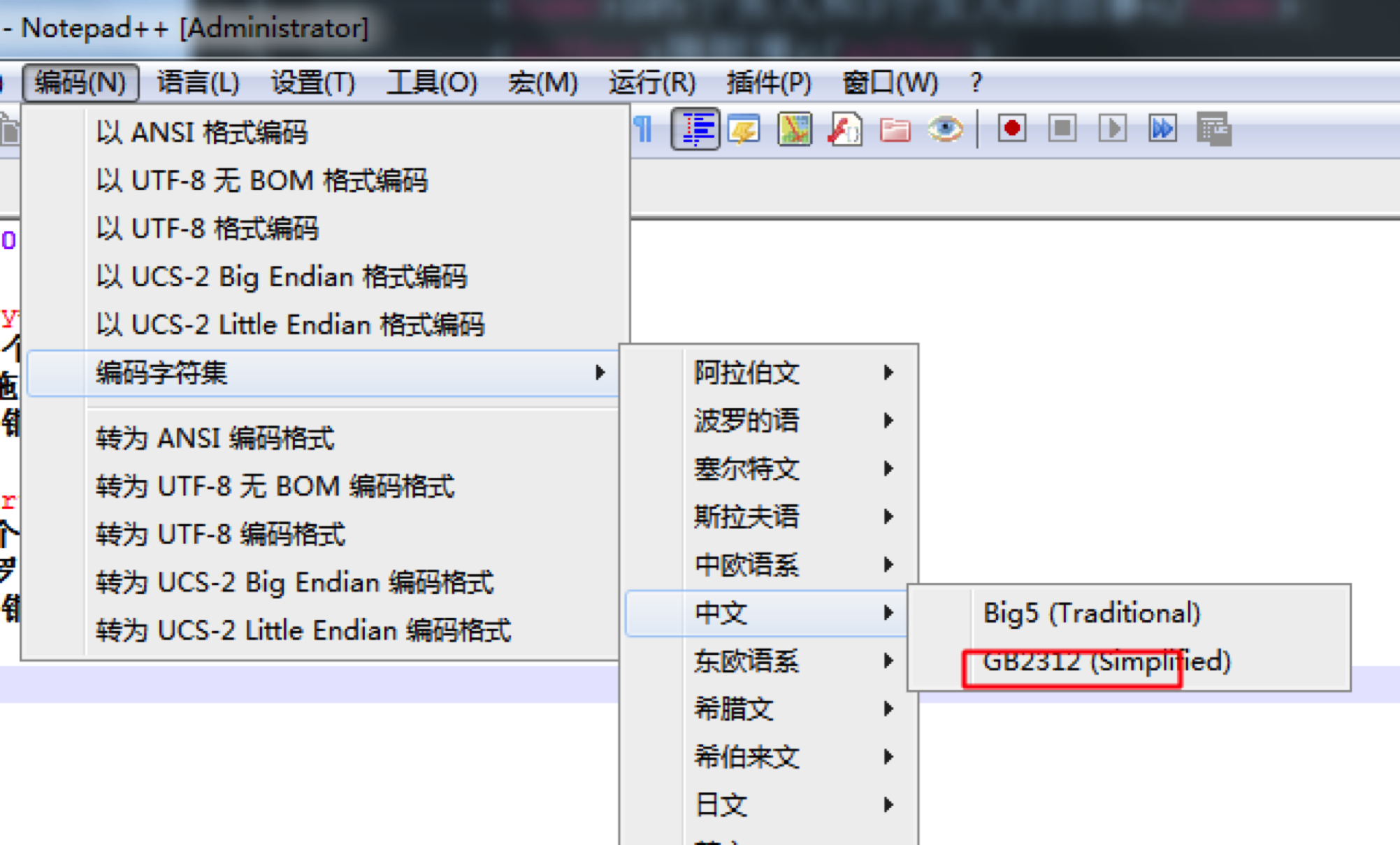This screenshot has height=845, width=1400.
Task: Open the ? help menu
Action: click(x=976, y=82)
